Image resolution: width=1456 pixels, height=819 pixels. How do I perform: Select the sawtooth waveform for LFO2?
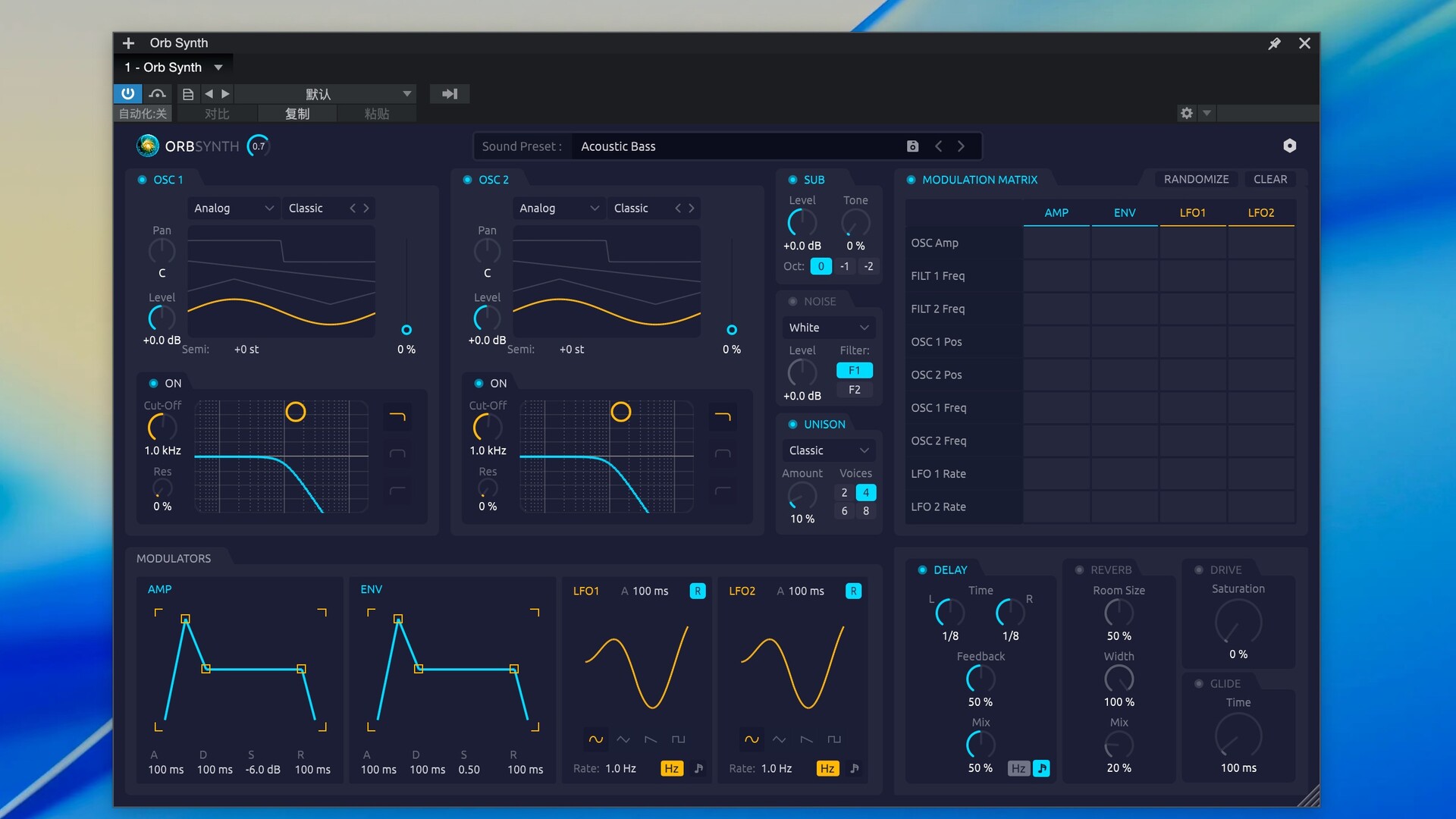pos(806,739)
